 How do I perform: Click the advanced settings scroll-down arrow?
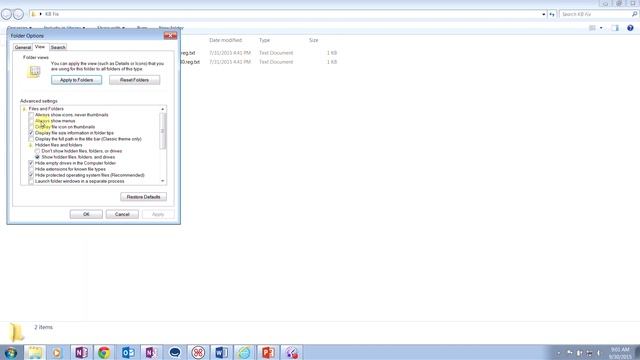(163, 181)
